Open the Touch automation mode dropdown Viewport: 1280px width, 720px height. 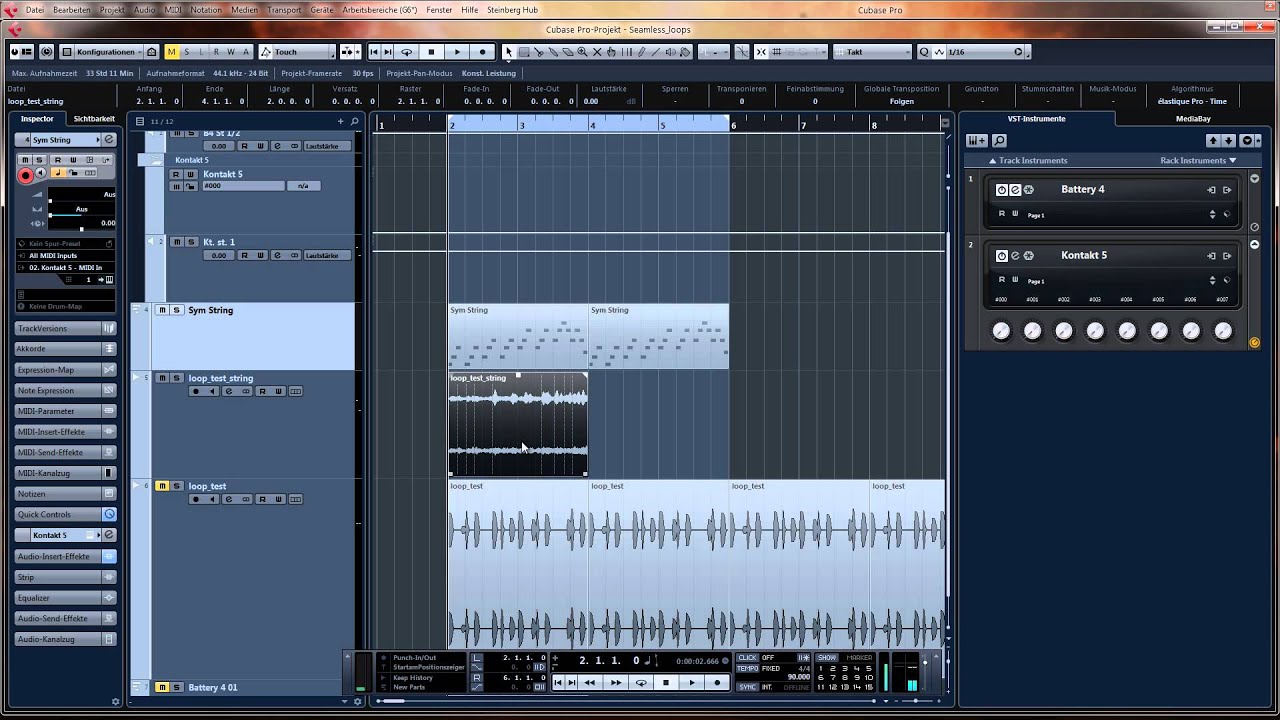298,52
